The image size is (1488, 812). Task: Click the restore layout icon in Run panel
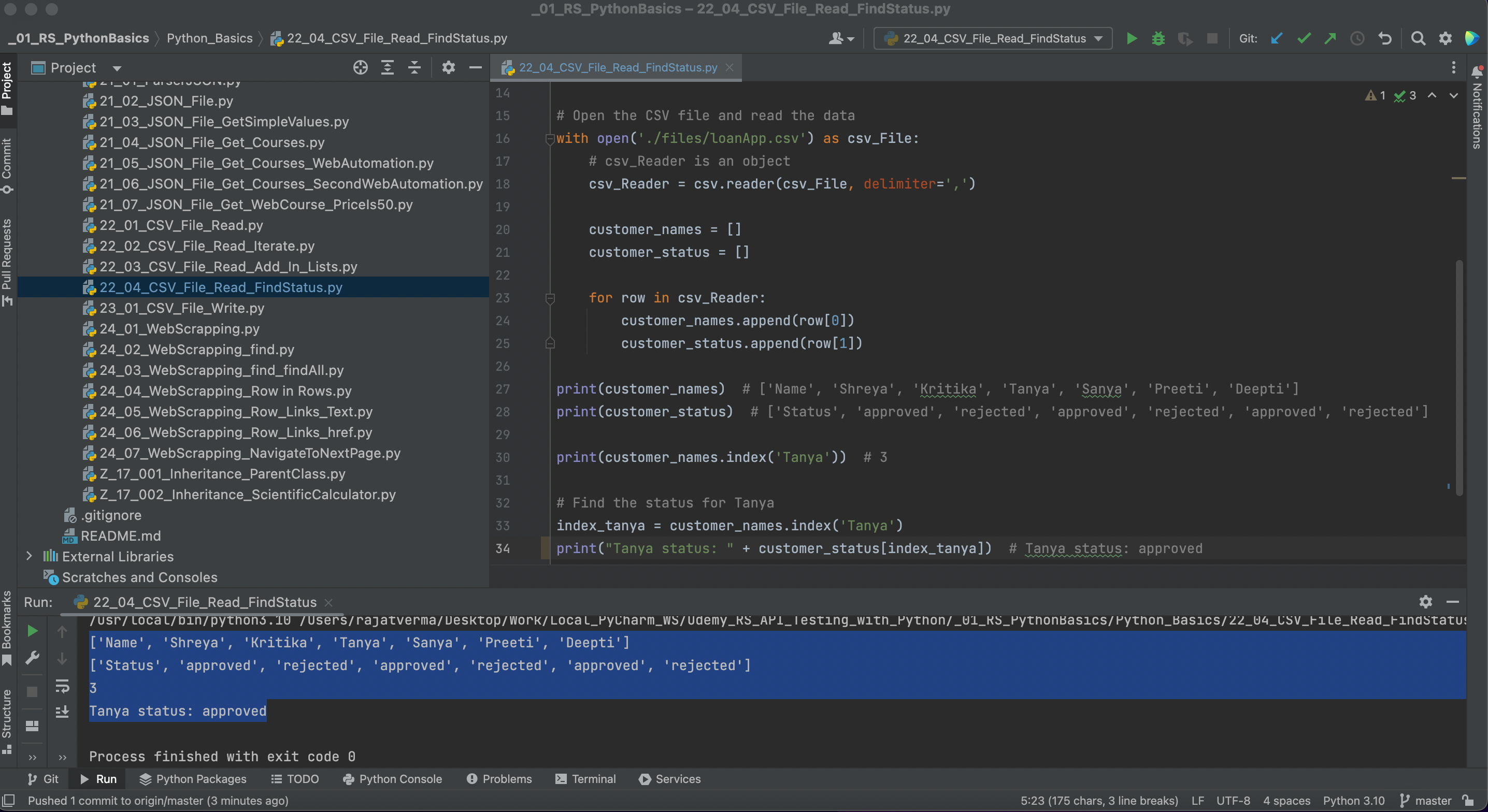click(32, 726)
